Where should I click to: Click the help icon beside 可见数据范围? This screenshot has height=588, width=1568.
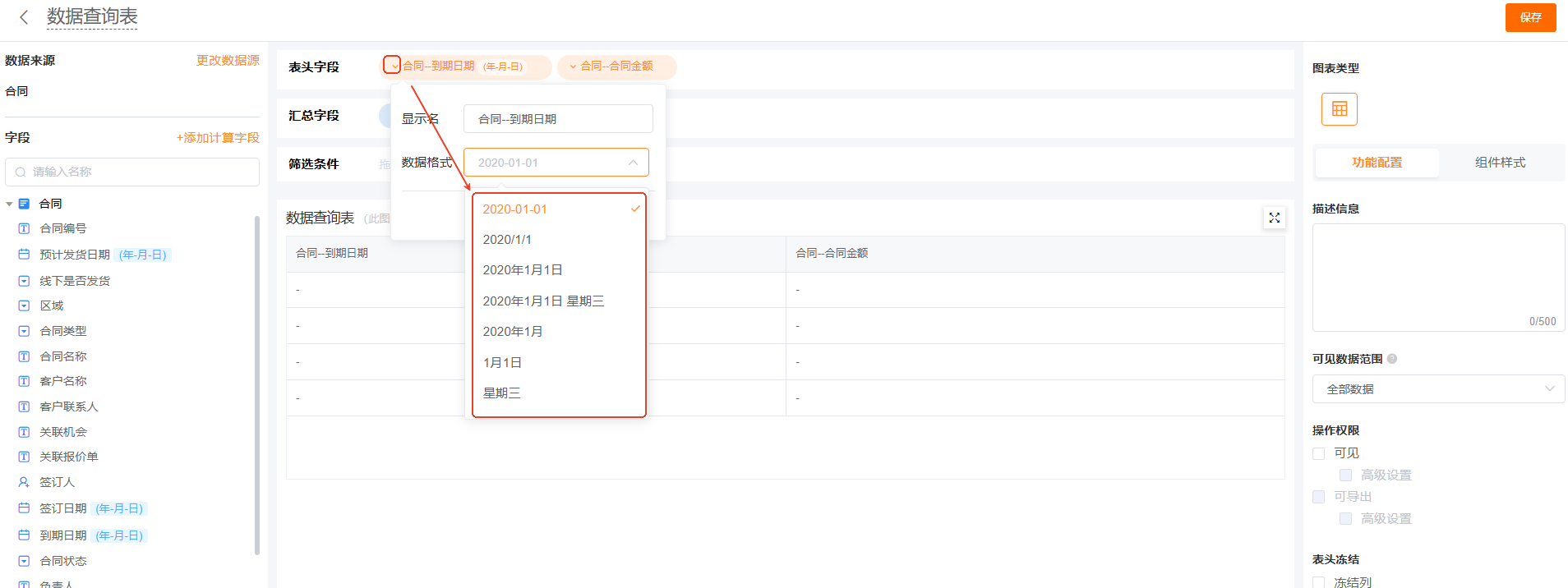coord(1392,359)
